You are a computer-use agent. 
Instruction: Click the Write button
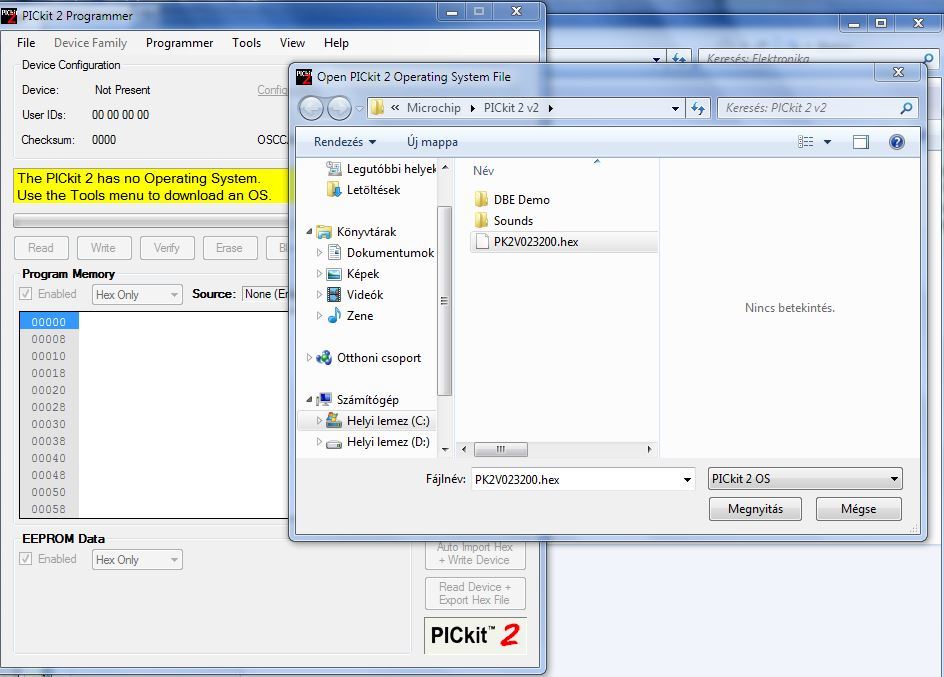tap(103, 248)
